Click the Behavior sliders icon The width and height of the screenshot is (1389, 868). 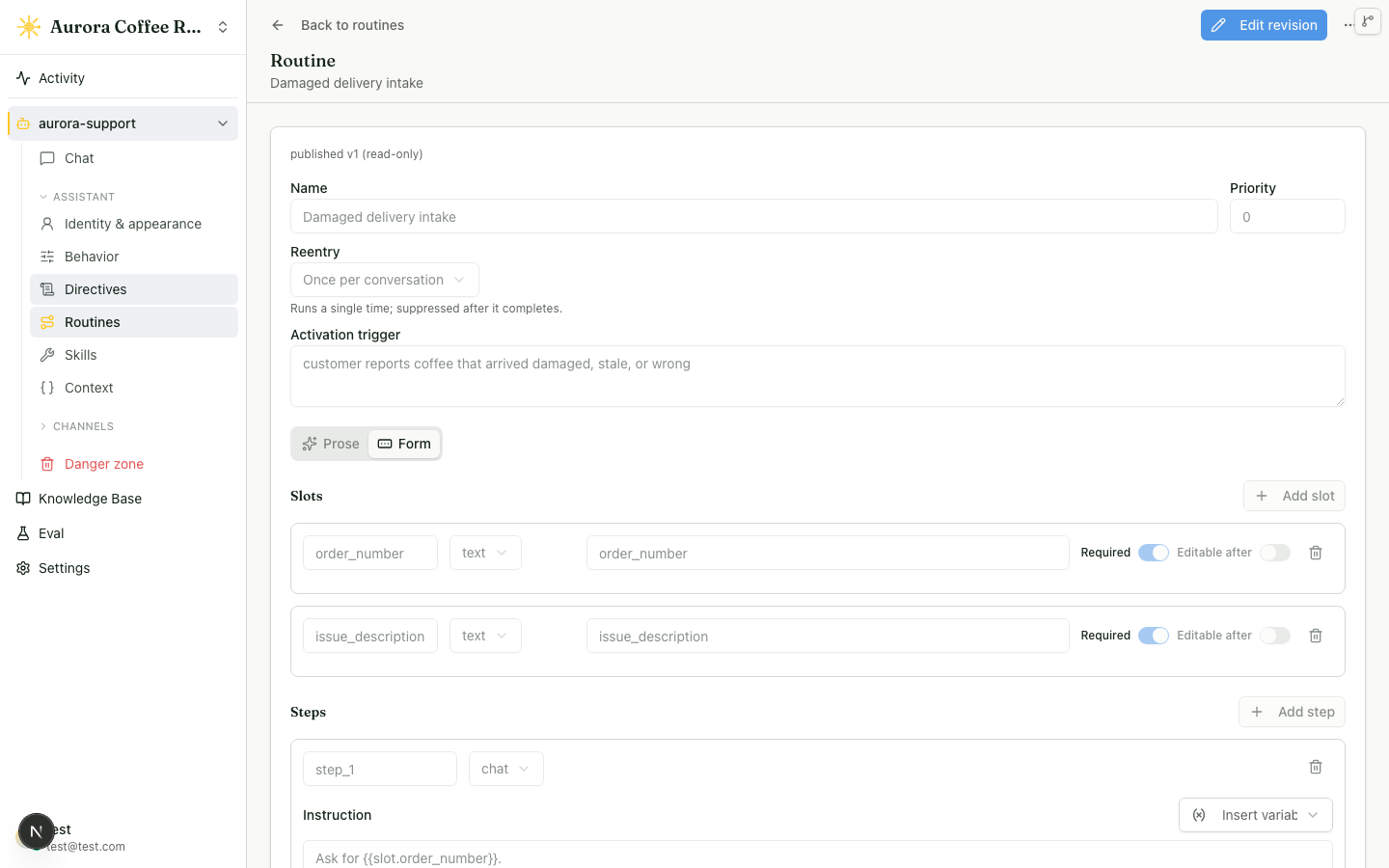coord(47,257)
